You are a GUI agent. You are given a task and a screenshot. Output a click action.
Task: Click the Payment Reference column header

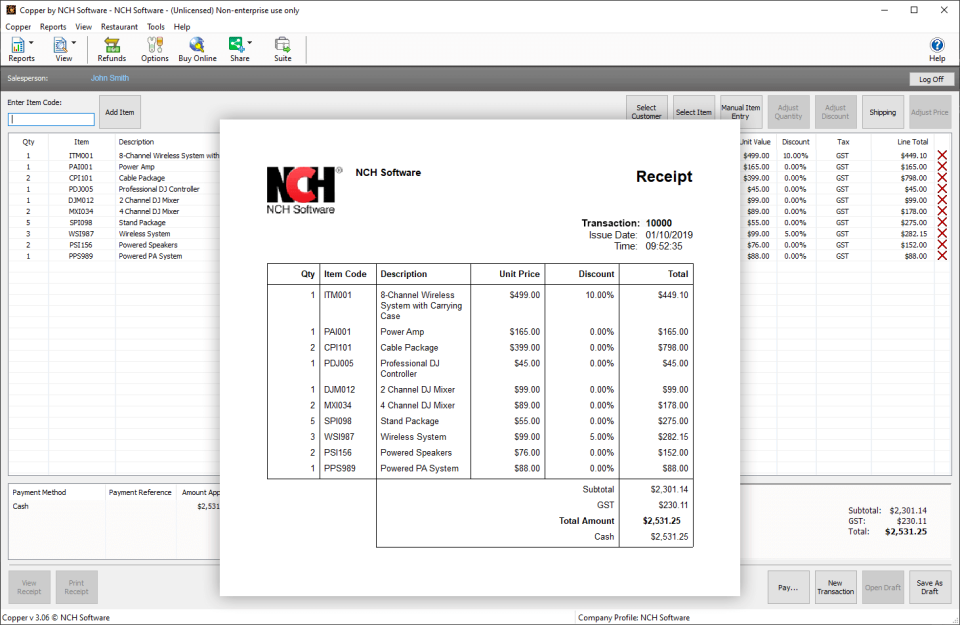[x=140, y=492]
